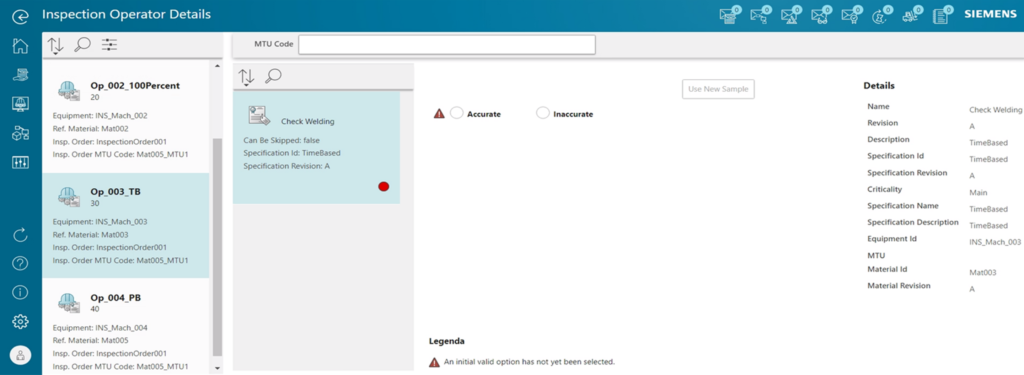The width and height of the screenshot is (1024, 375).
Task: Open the Home icon in the sidebar
Action: [x=20, y=46]
